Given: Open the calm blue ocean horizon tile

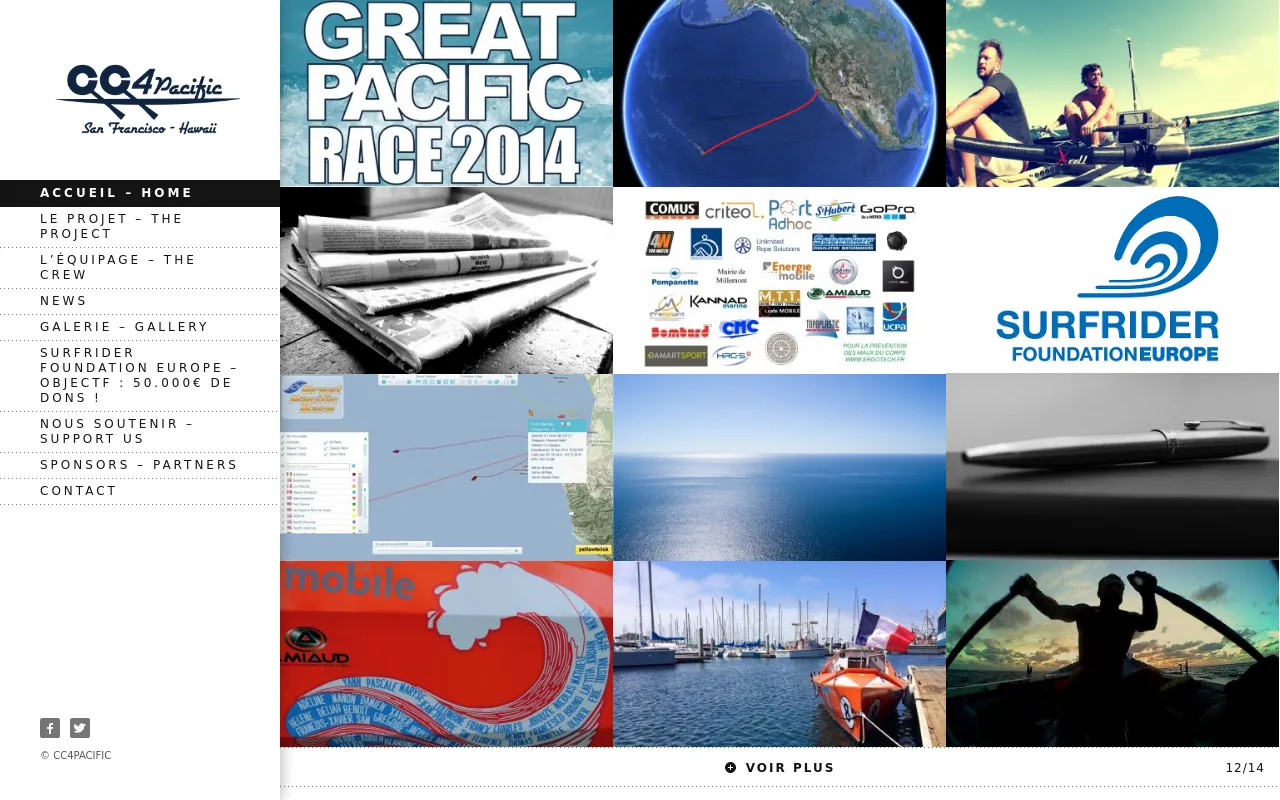Looking at the screenshot, I should [779, 467].
